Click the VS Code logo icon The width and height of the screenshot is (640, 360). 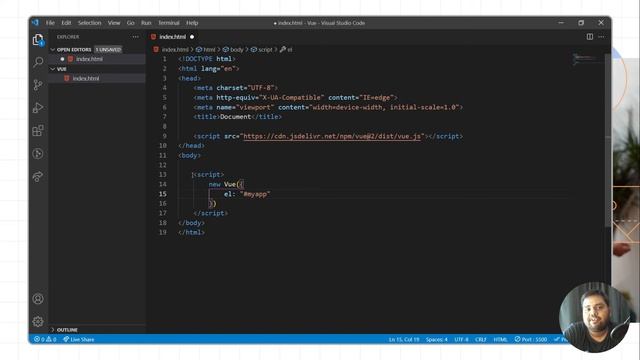36,23
